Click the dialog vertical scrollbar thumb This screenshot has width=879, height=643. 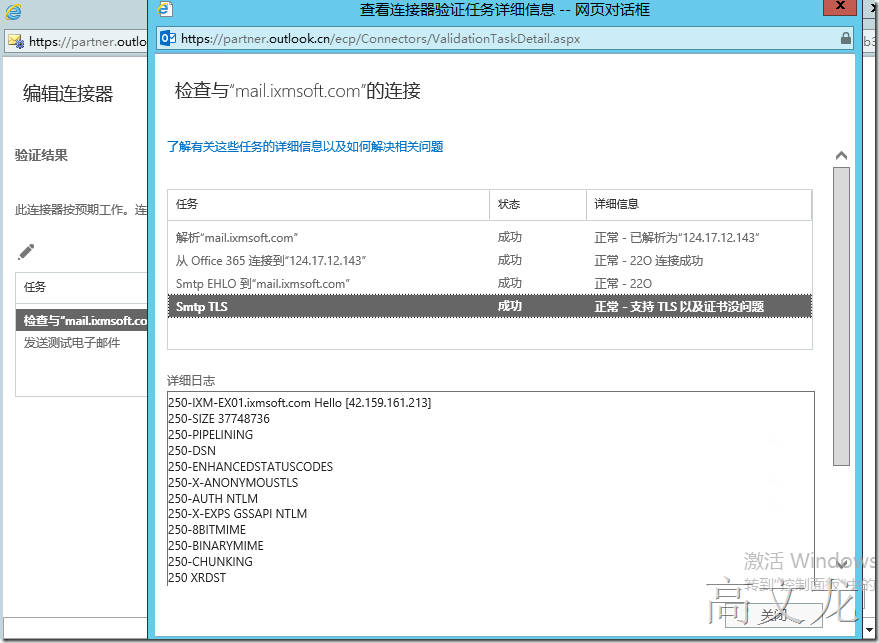841,316
